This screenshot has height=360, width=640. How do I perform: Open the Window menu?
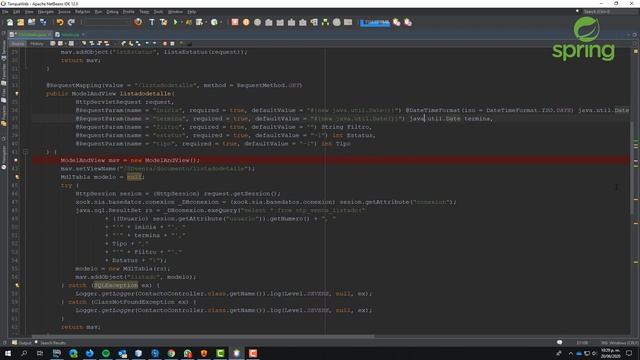tap(175, 12)
